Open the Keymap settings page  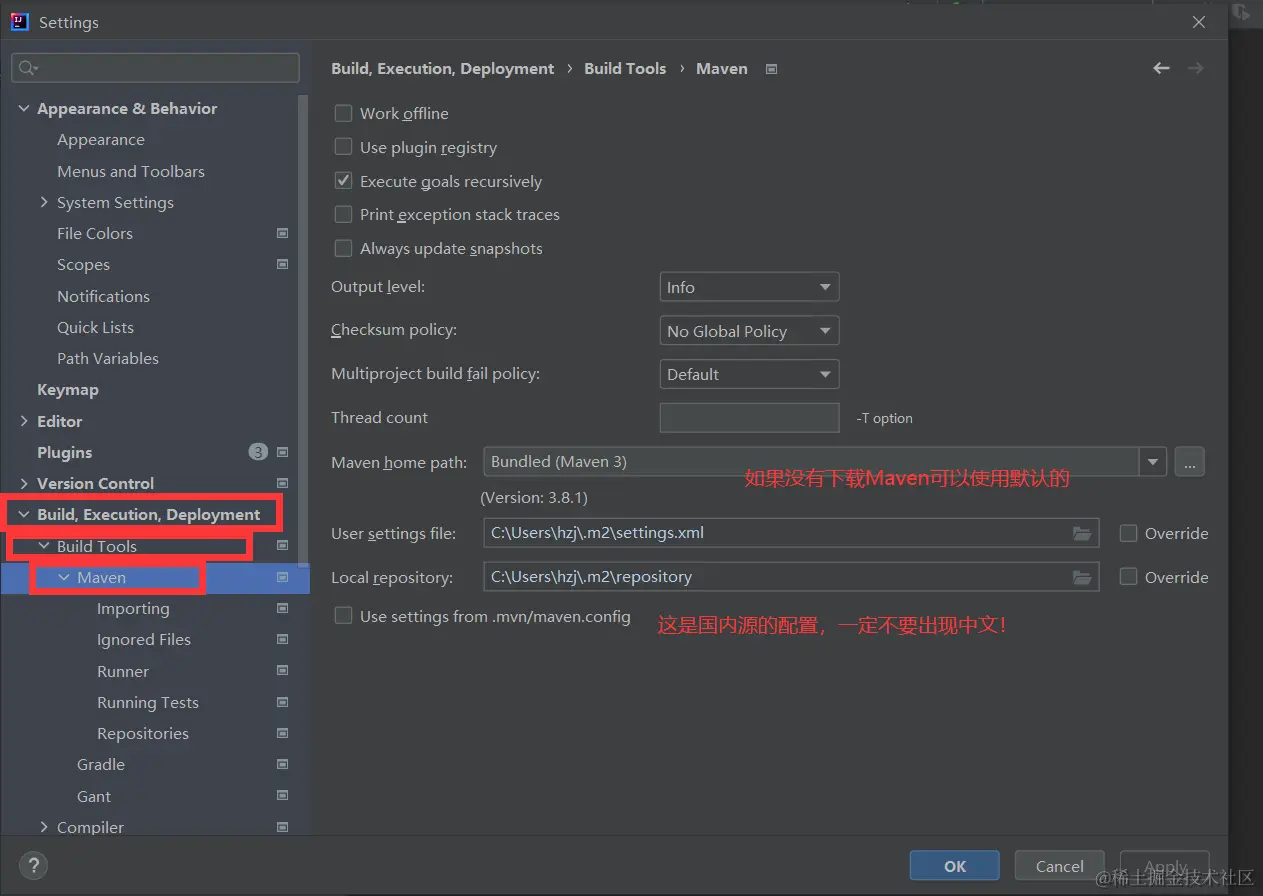68,390
